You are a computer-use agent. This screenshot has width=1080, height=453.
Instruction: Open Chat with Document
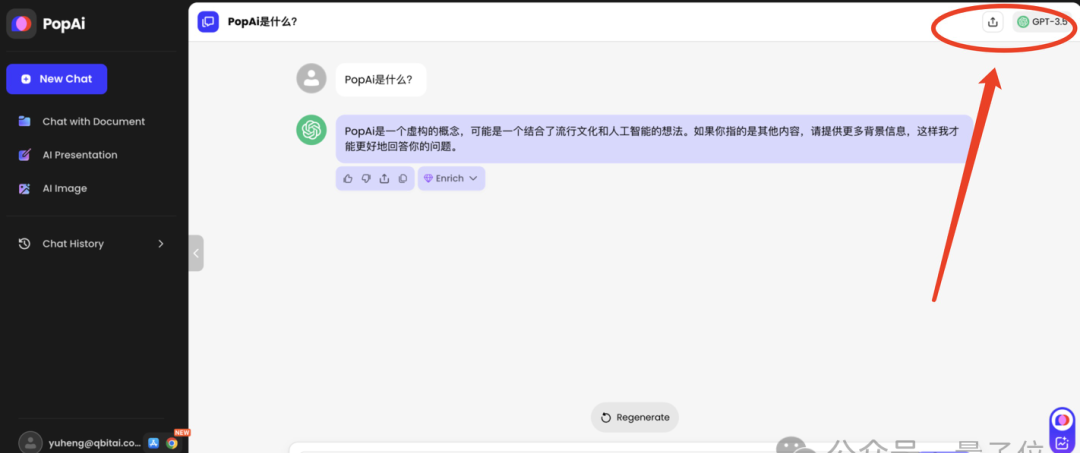tap(82, 122)
